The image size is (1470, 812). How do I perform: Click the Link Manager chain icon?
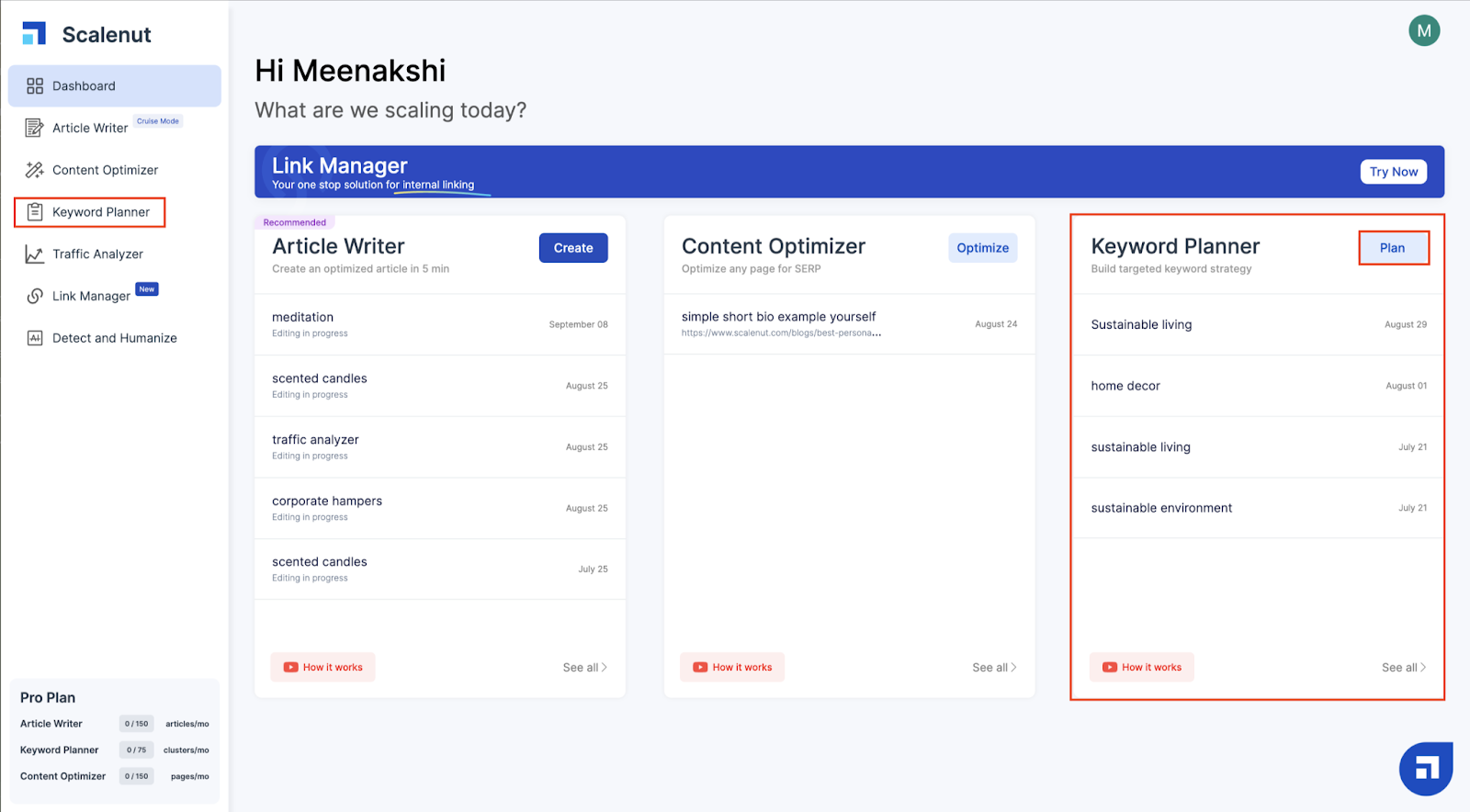point(35,296)
